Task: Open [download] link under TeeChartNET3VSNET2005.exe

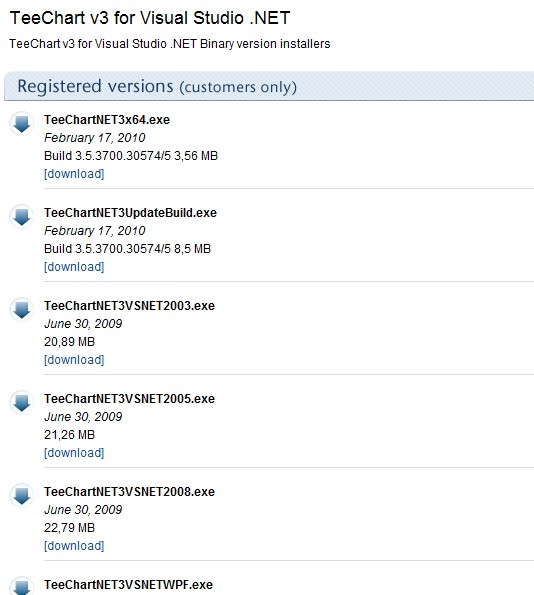Action: click(x=74, y=453)
